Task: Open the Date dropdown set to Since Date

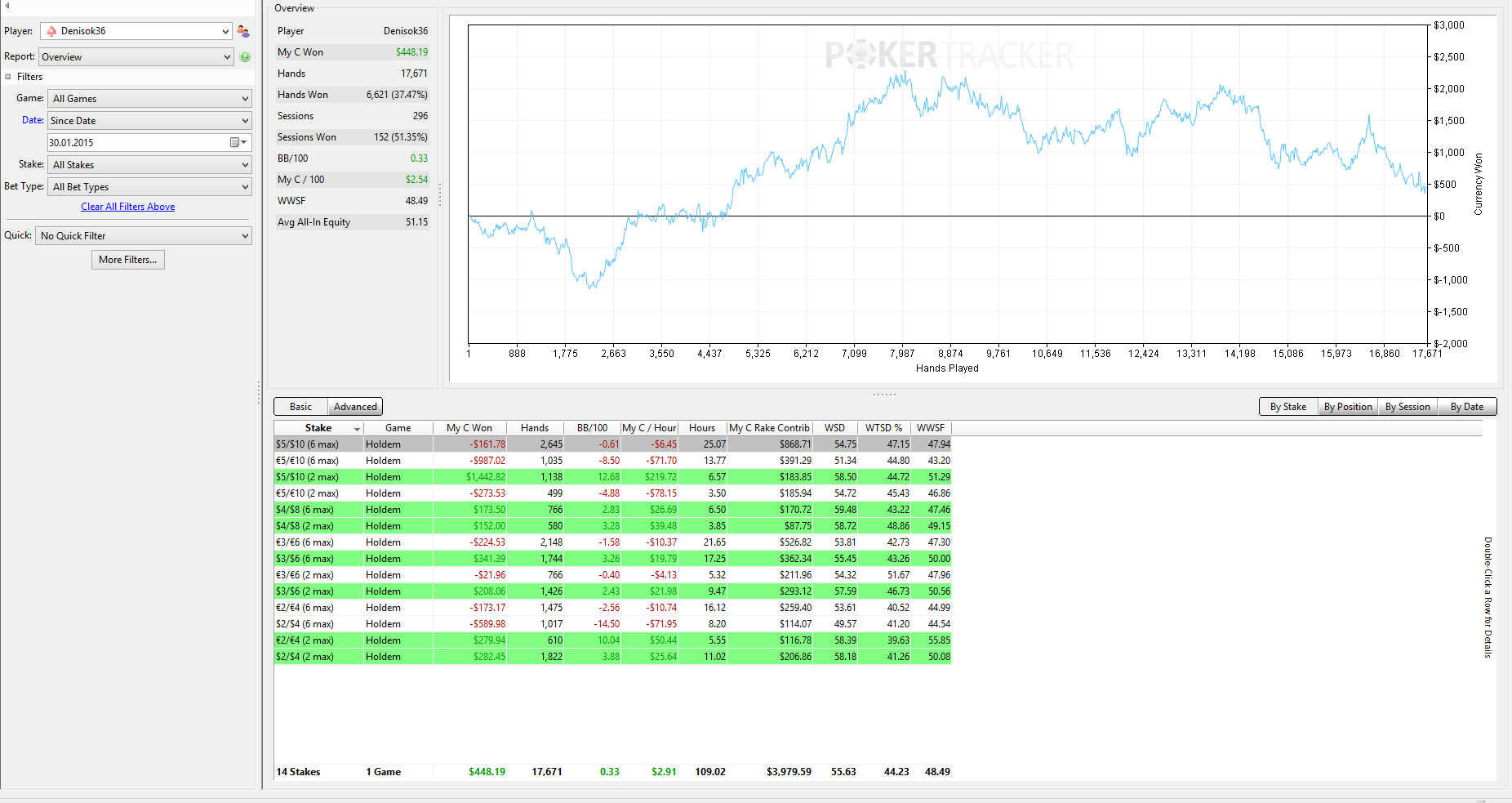Action: [149, 121]
